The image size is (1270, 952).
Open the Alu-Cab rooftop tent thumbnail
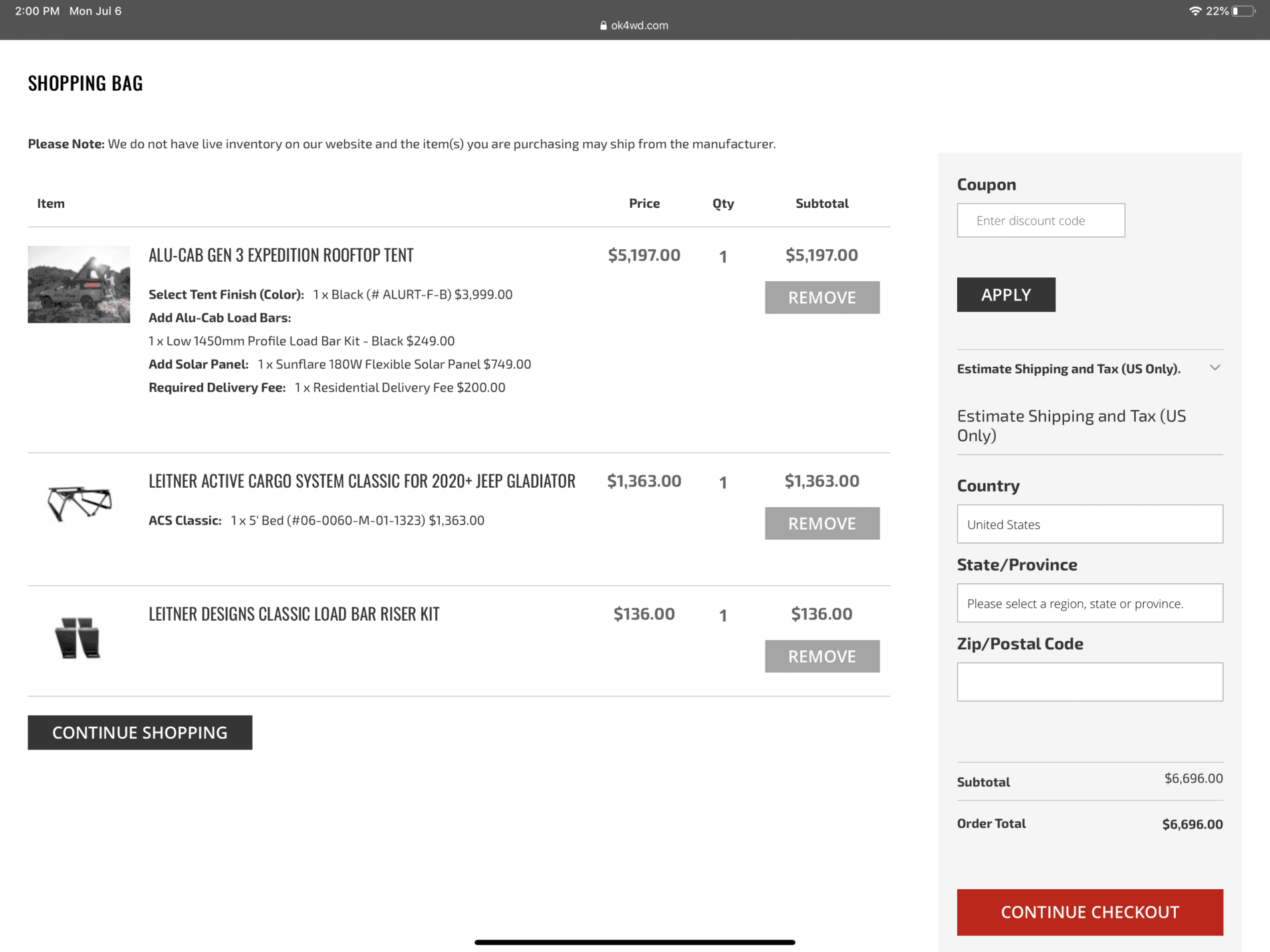click(x=79, y=285)
